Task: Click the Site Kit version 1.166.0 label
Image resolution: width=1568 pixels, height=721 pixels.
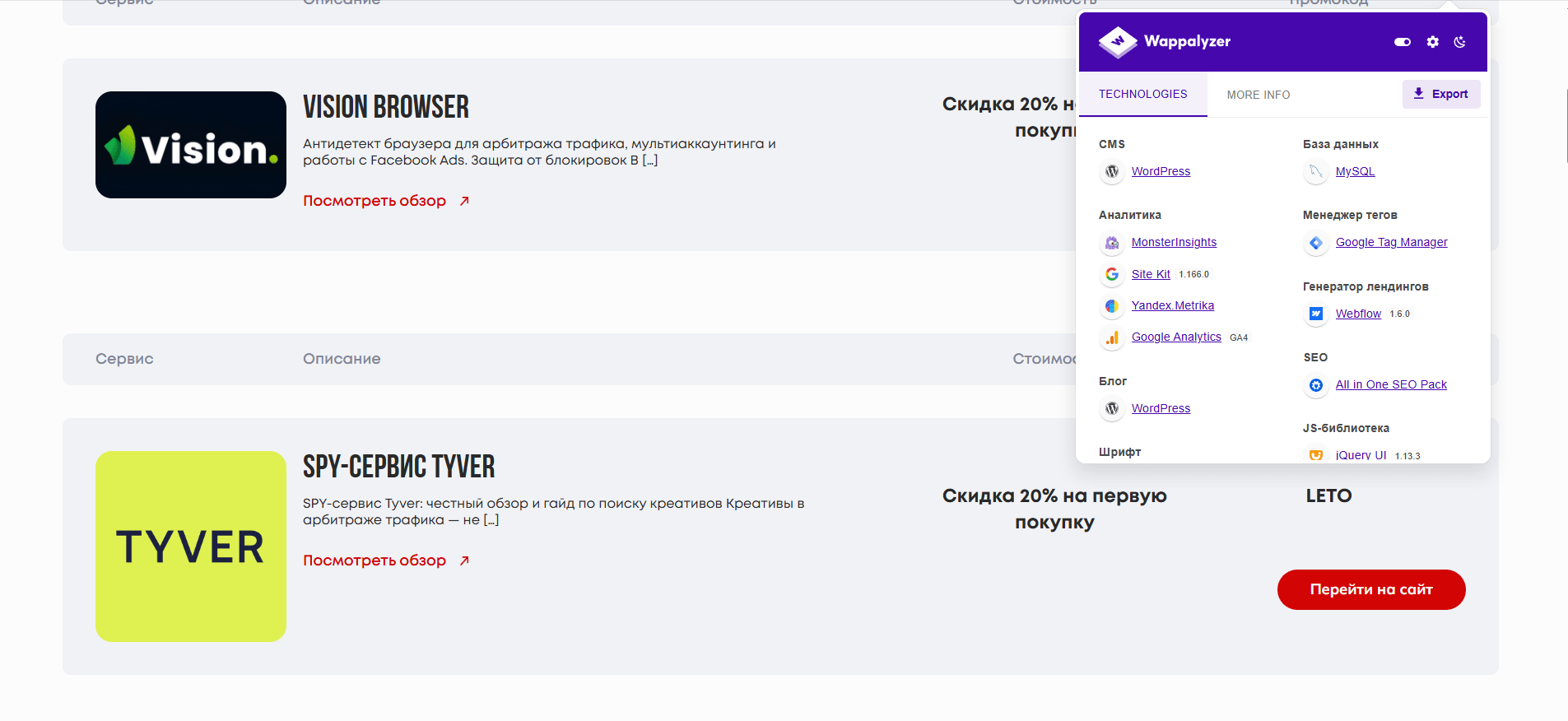Action: pos(1193,274)
